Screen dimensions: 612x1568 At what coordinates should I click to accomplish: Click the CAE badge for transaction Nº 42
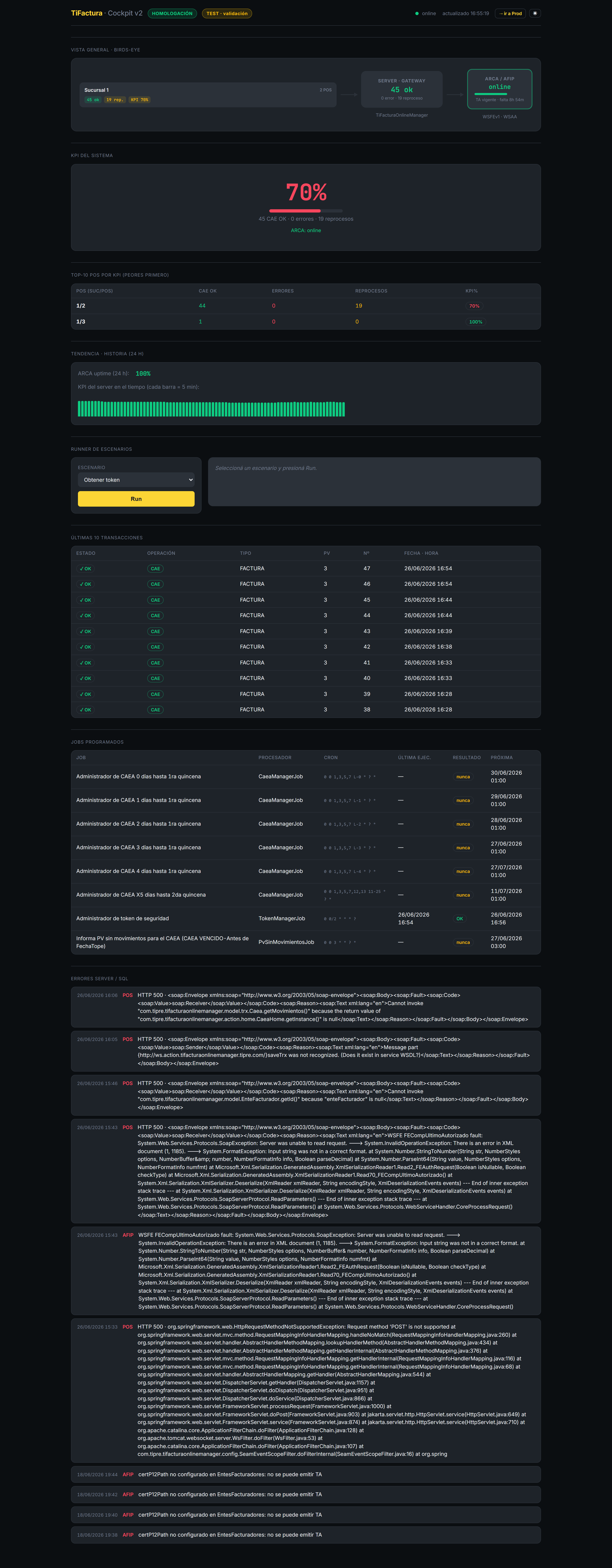click(x=155, y=647)
